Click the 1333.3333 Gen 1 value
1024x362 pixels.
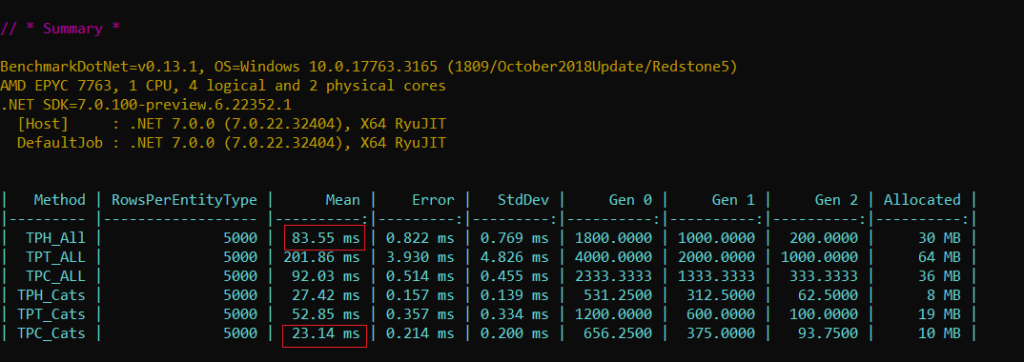click(x=716, y=276)
